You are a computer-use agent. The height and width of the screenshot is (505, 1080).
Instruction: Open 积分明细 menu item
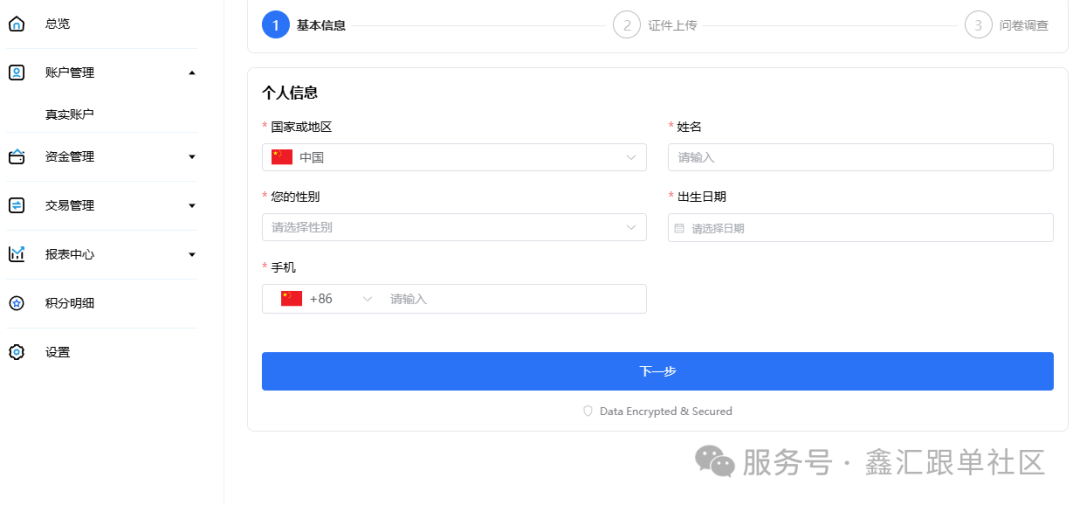click(70, 303)
